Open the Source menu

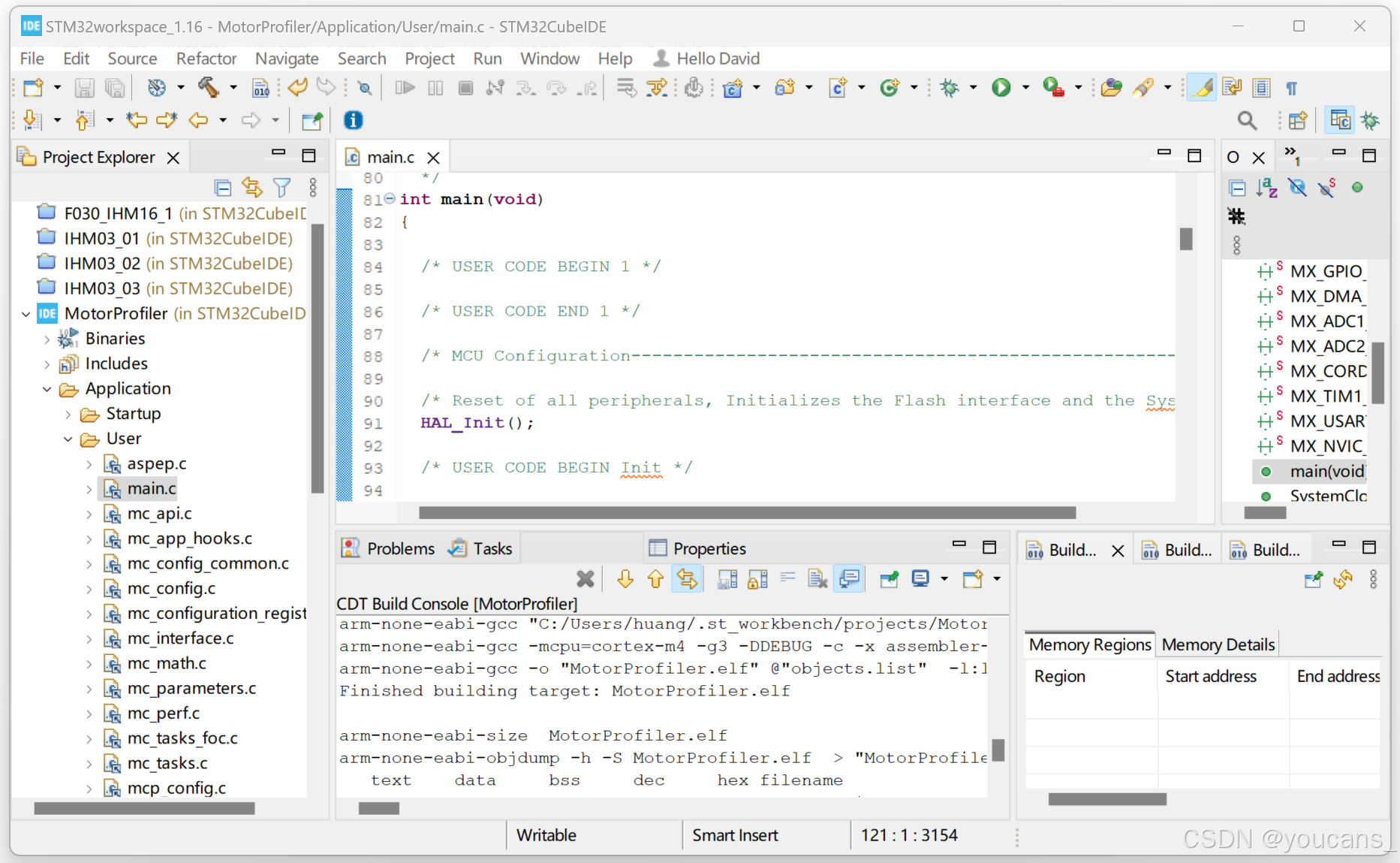coord(132,59)
